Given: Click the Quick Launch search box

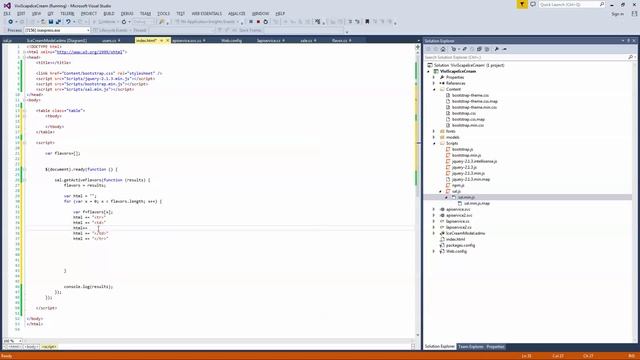Looking at the screenshot, I should click(x=571, y=4).
